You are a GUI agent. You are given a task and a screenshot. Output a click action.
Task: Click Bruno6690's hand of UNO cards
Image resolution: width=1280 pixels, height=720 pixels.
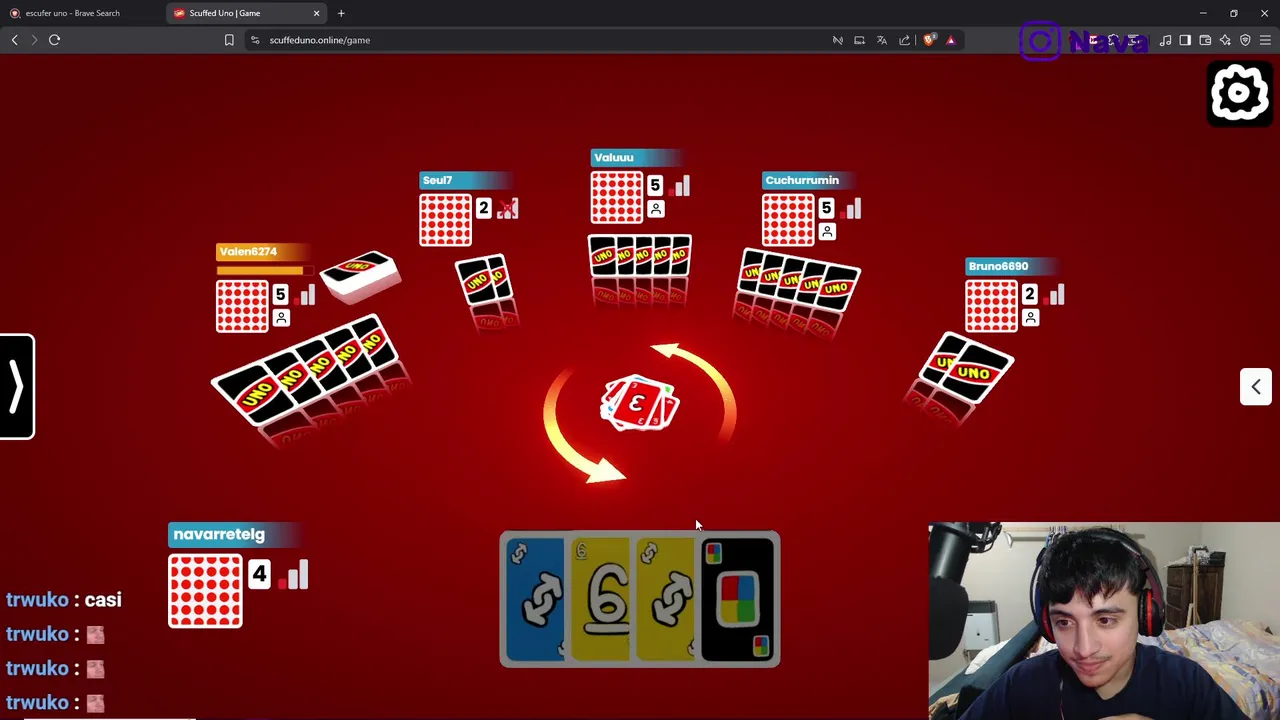(x=965, y=370)
